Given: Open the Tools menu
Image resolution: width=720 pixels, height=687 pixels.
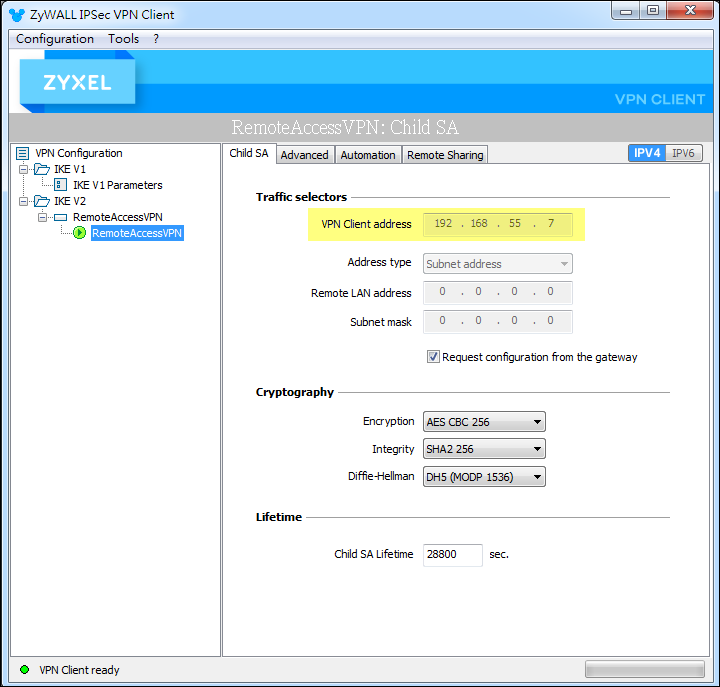Looking at the screenshot, I should click(x=124, y=39).
